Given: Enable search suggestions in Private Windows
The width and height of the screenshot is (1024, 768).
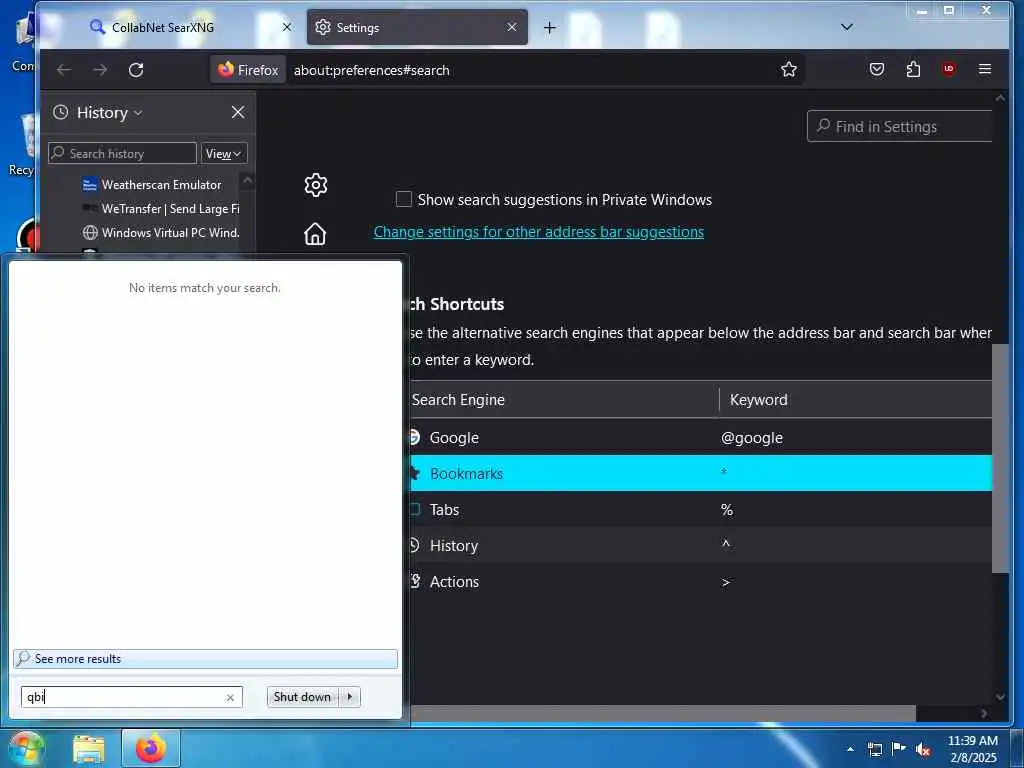Looking at the screenshot, I should tap(404, 199).
